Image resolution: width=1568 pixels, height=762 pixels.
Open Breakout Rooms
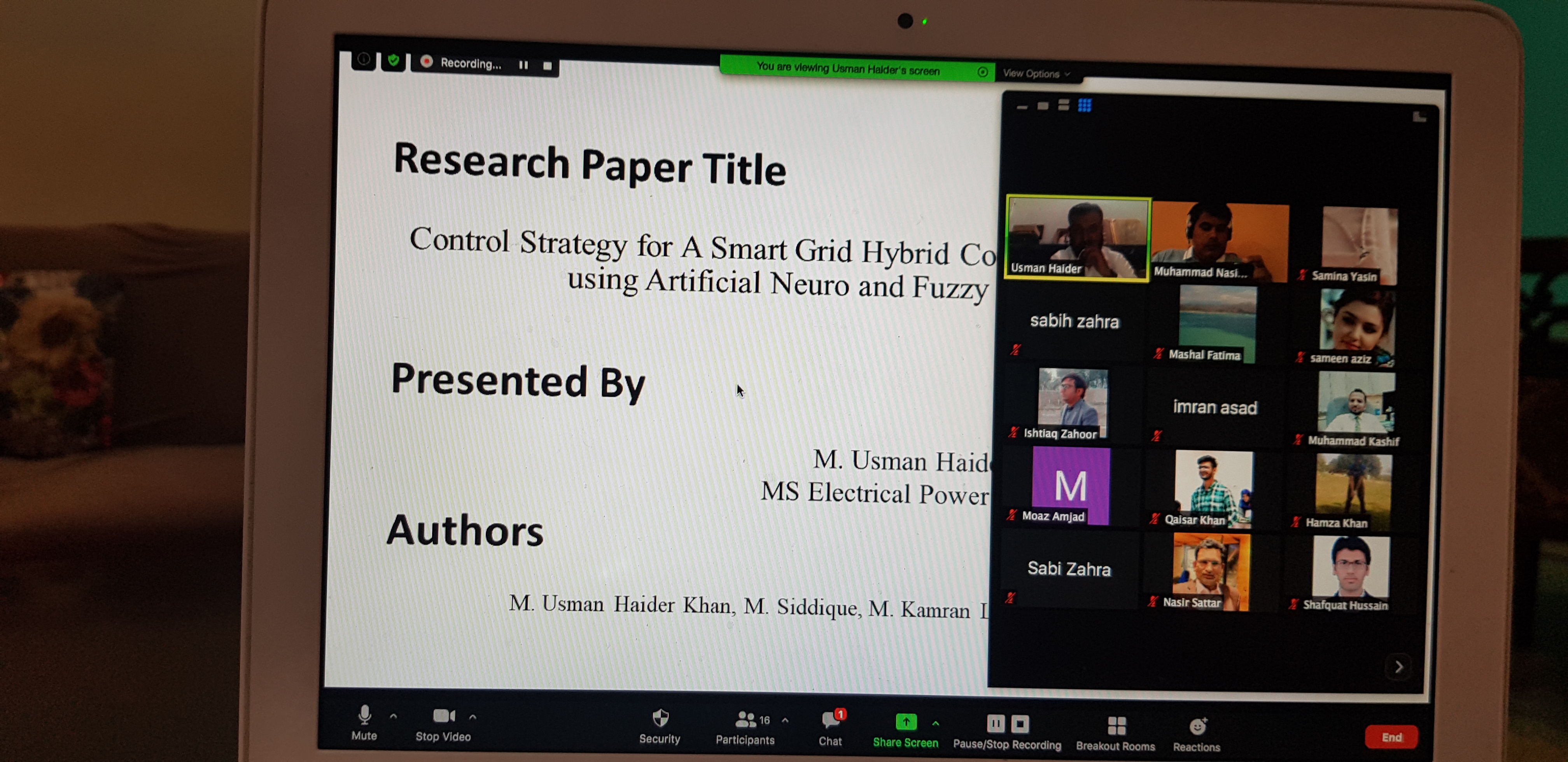1116,725
